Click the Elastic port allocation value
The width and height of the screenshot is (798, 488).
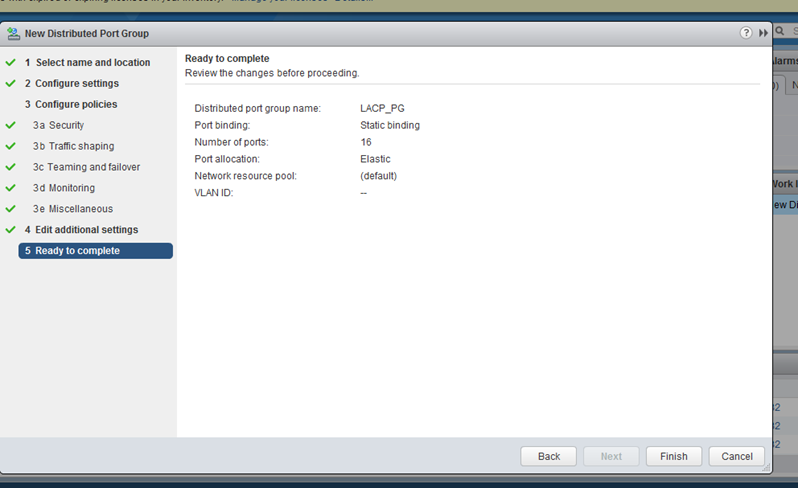tap(375, 159)
